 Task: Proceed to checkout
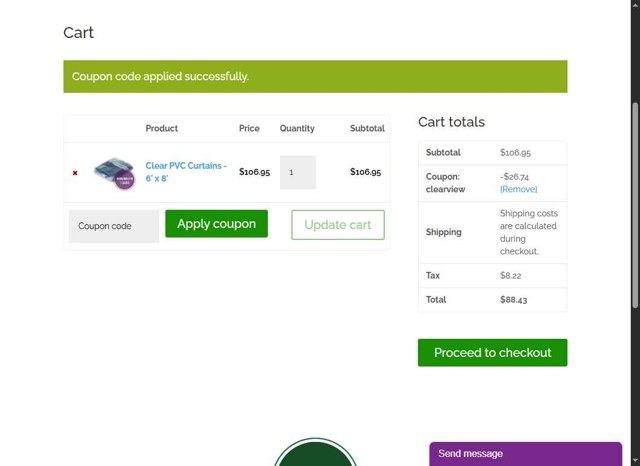coord(492,353)
